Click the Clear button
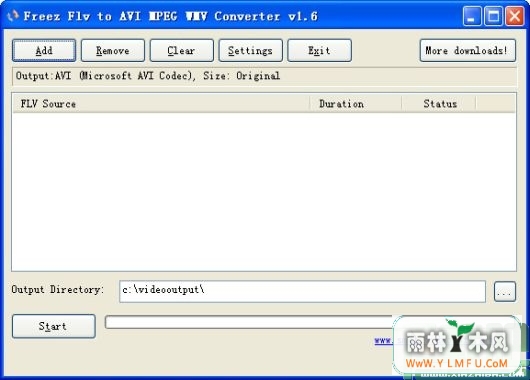This screenshot has width=530, height=380. (182, 50)
